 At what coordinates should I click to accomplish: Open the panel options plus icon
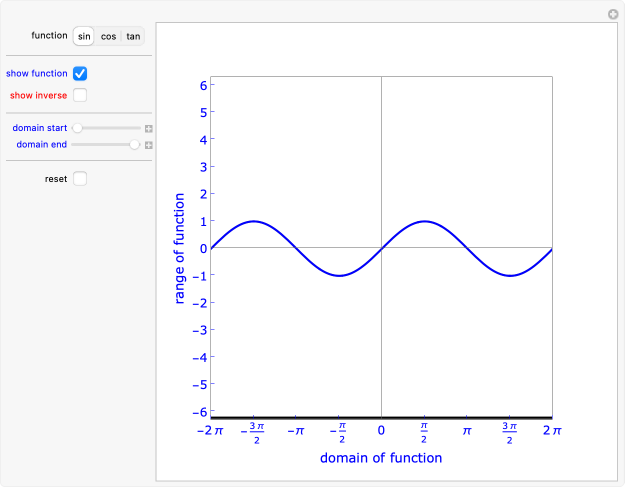point(613,14)
